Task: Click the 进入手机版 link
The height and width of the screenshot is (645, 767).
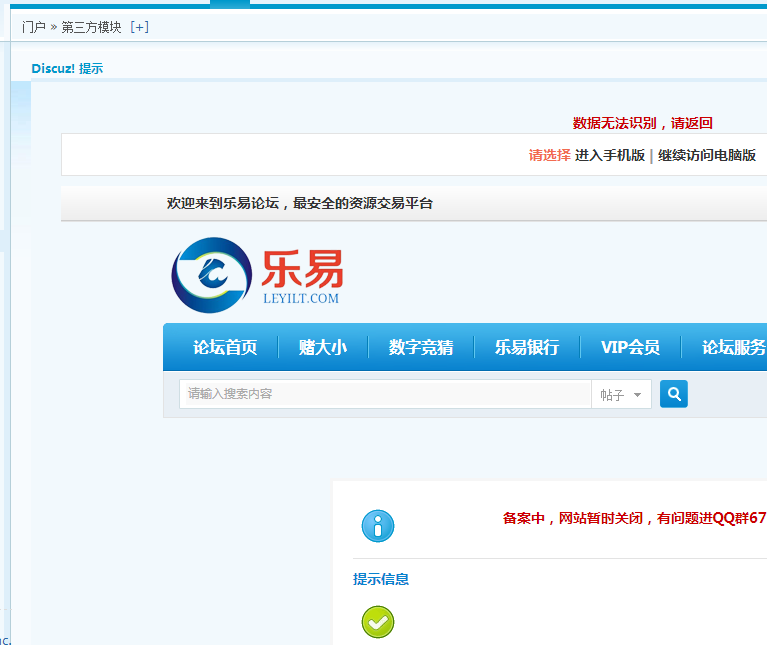Action: coord(609,156)
